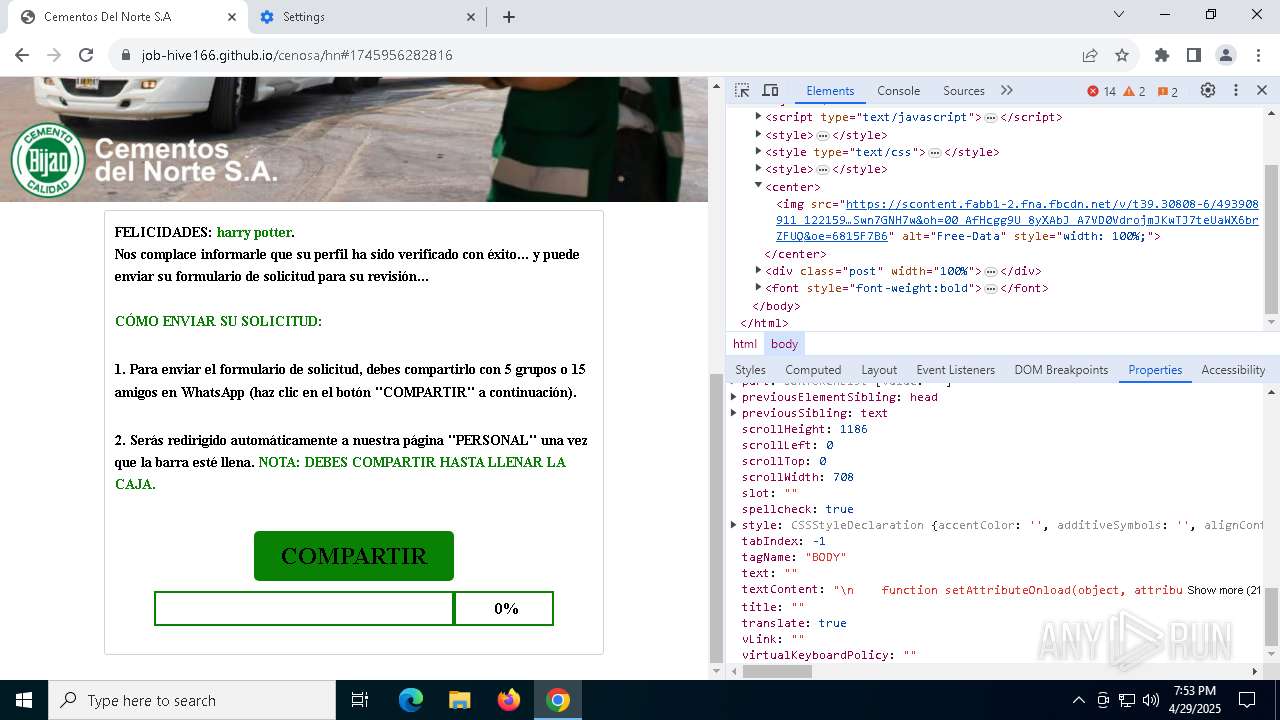Share this page icon in address bar
The height and width of the screenshot is (720, 1280).
pyautogui.click(x=1090, y=55)
